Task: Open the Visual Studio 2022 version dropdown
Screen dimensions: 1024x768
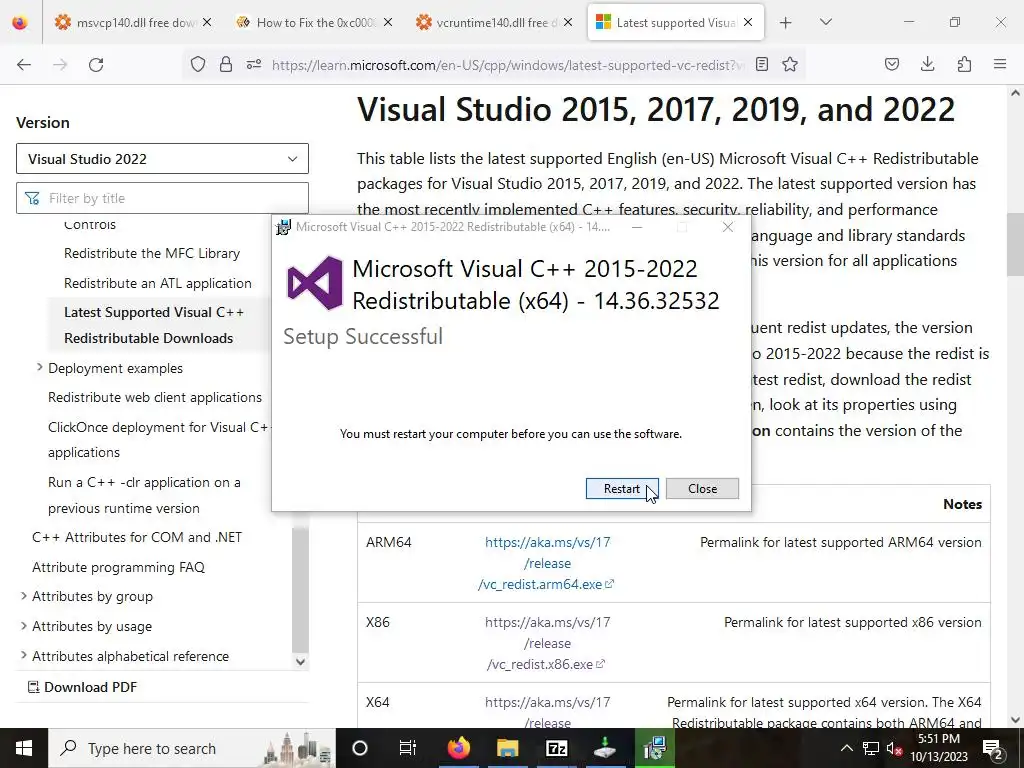Action: tap(162, 159)
